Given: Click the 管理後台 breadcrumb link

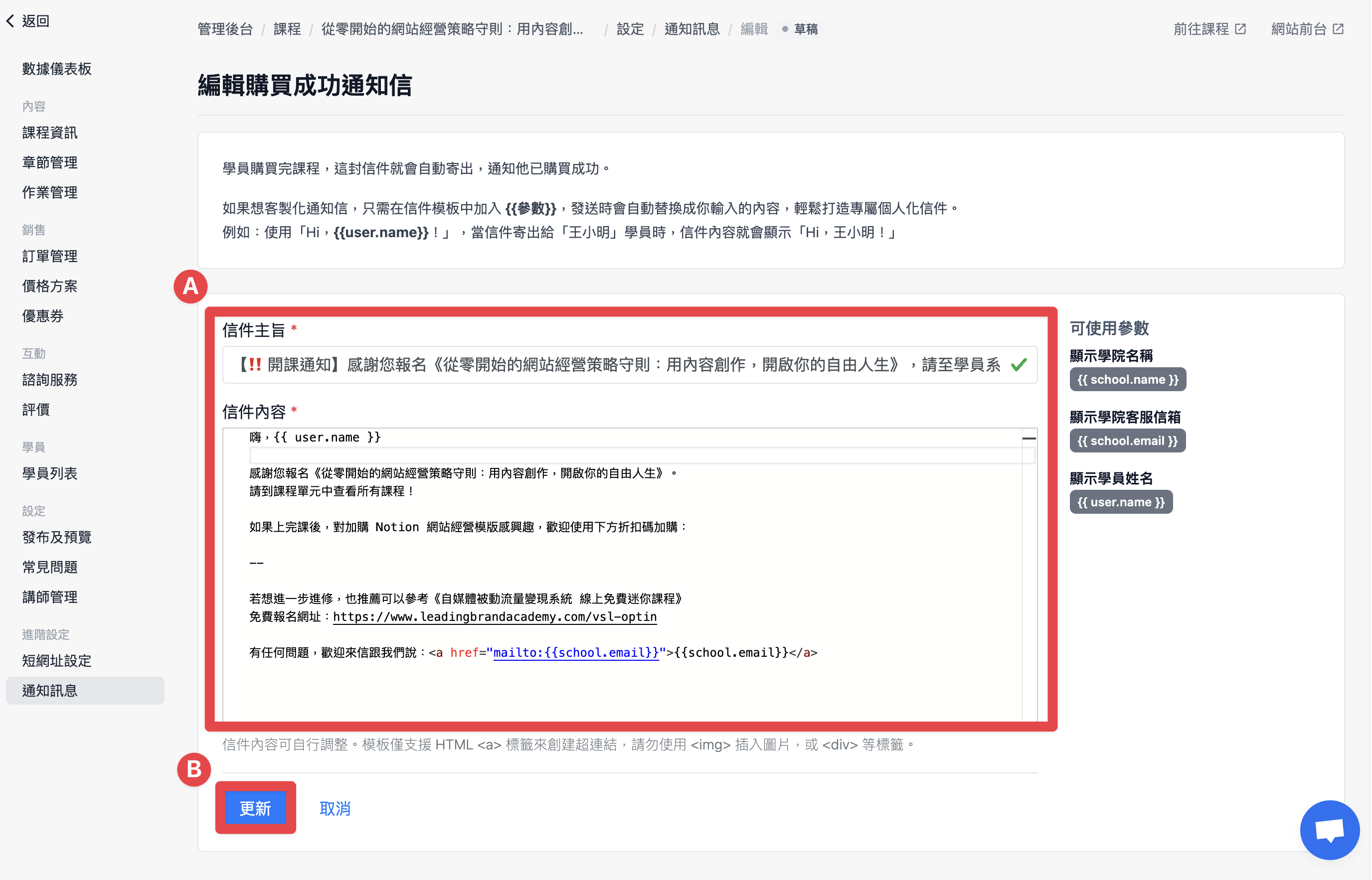Looking at the screenshot, I should [x=225, y=29].
